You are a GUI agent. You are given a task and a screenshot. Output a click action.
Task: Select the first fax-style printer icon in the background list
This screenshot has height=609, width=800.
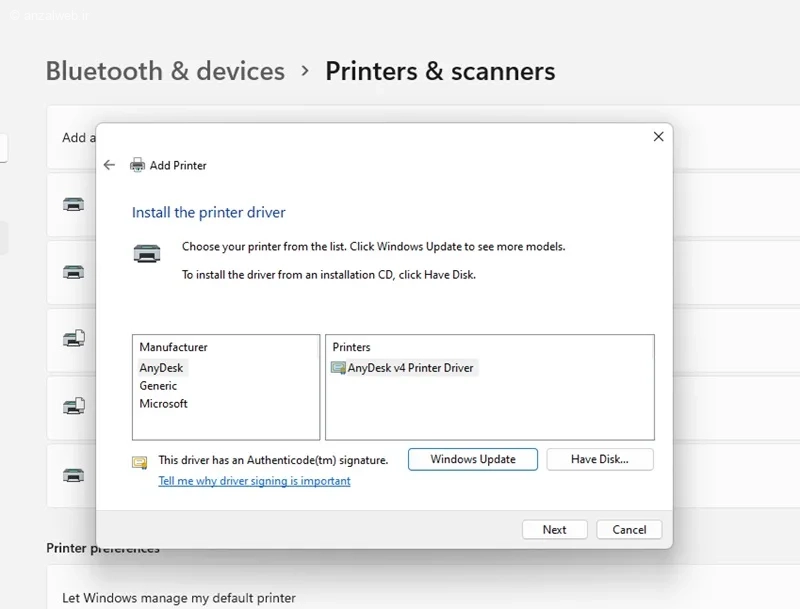coord(74,339)
